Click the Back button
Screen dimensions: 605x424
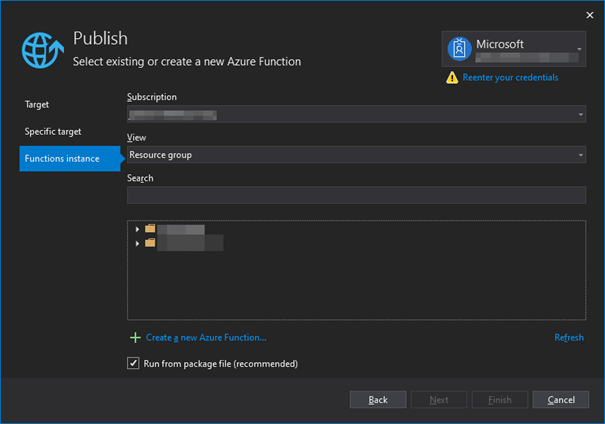tap(378, 400)
